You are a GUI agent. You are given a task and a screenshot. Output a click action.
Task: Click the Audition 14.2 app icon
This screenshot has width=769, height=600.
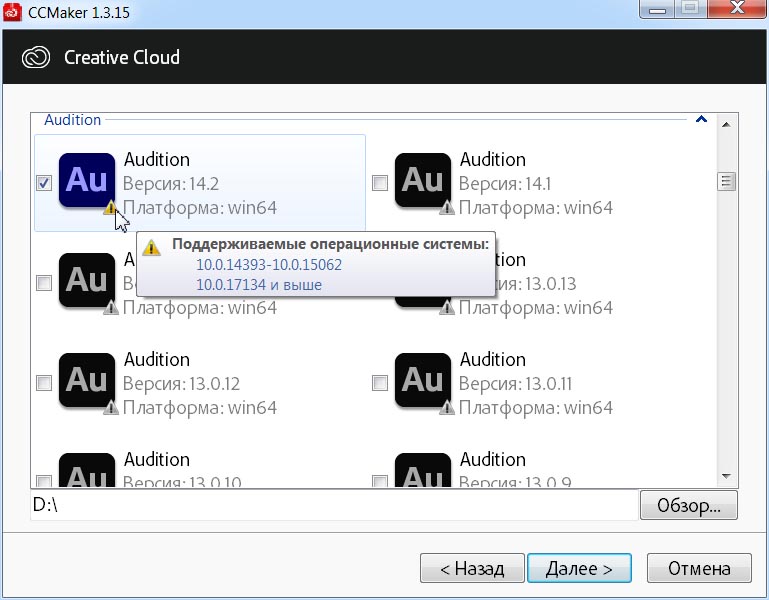click(87, 180)
